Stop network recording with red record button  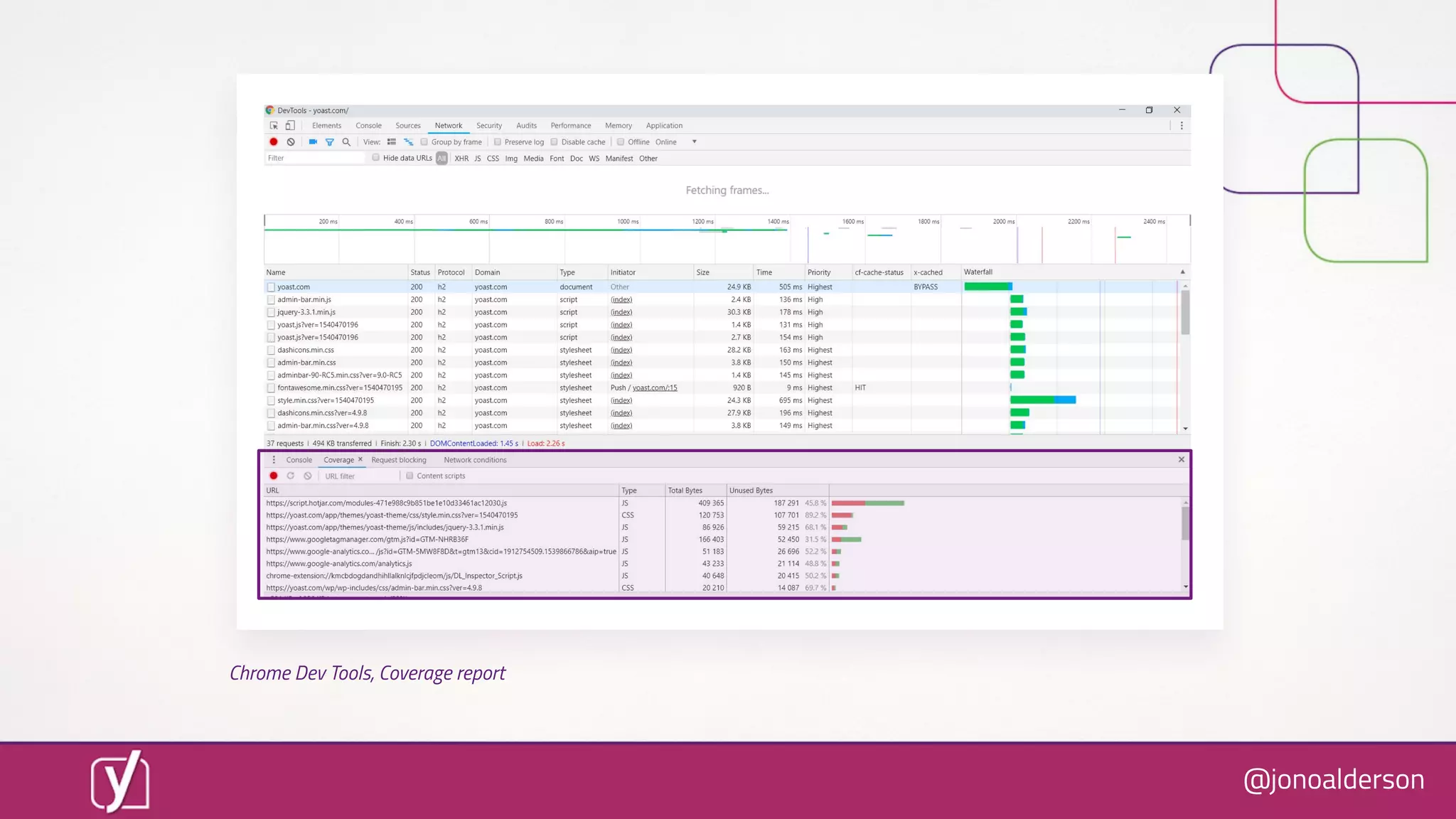click(274, 142)
